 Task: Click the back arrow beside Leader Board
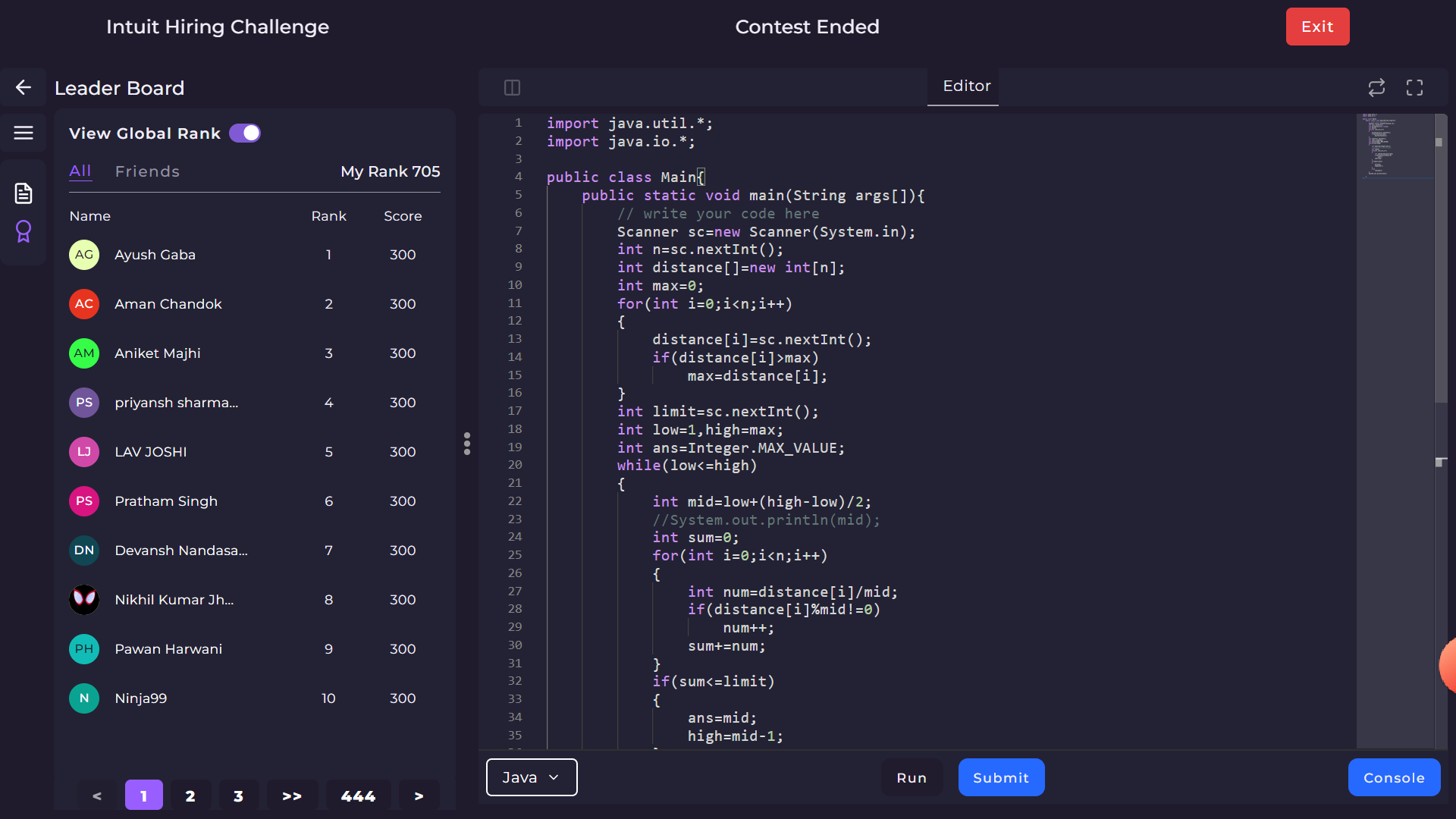tap(24, 88)
